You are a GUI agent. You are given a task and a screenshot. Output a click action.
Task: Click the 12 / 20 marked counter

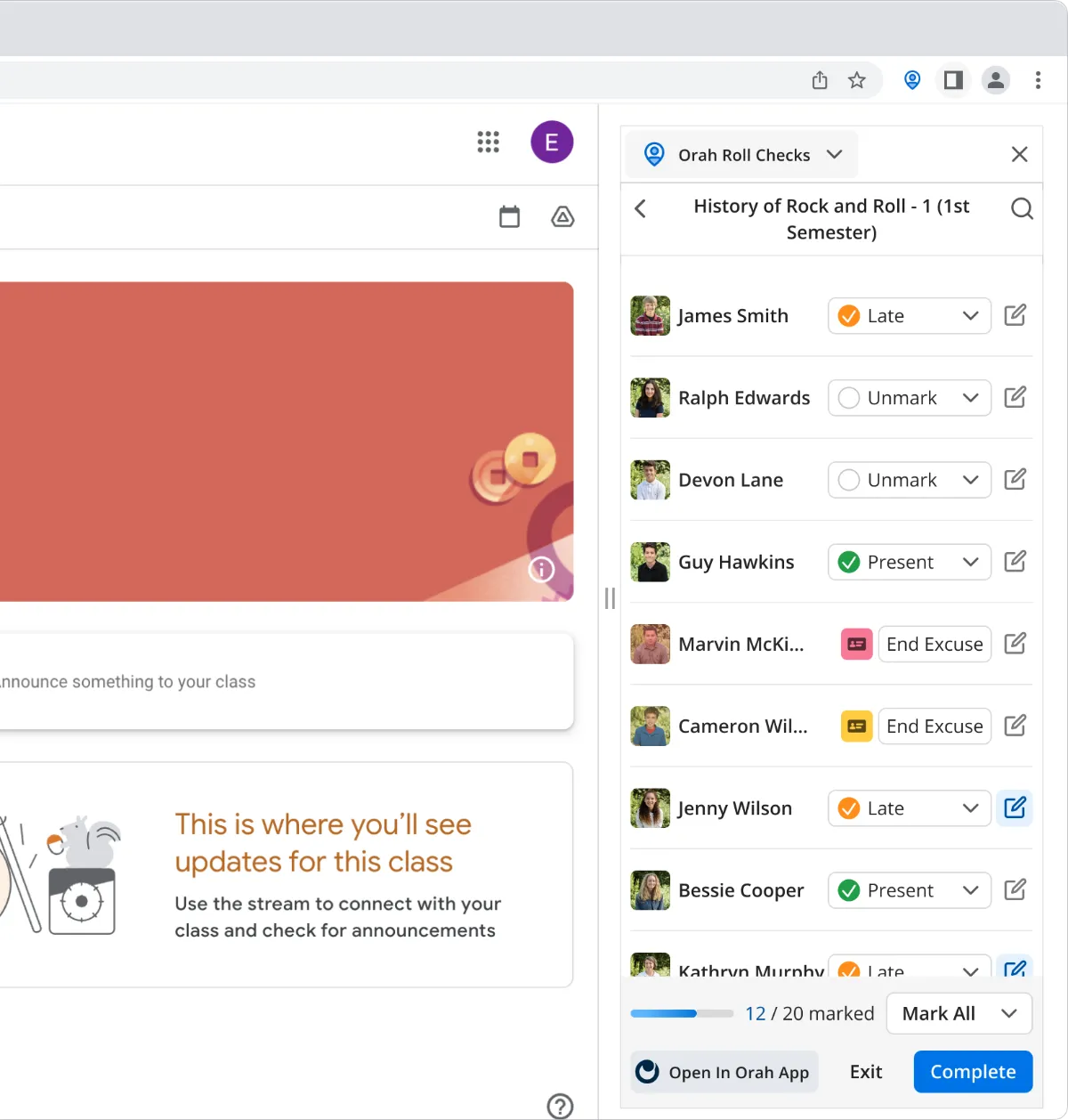click(x=810, y=1013)
